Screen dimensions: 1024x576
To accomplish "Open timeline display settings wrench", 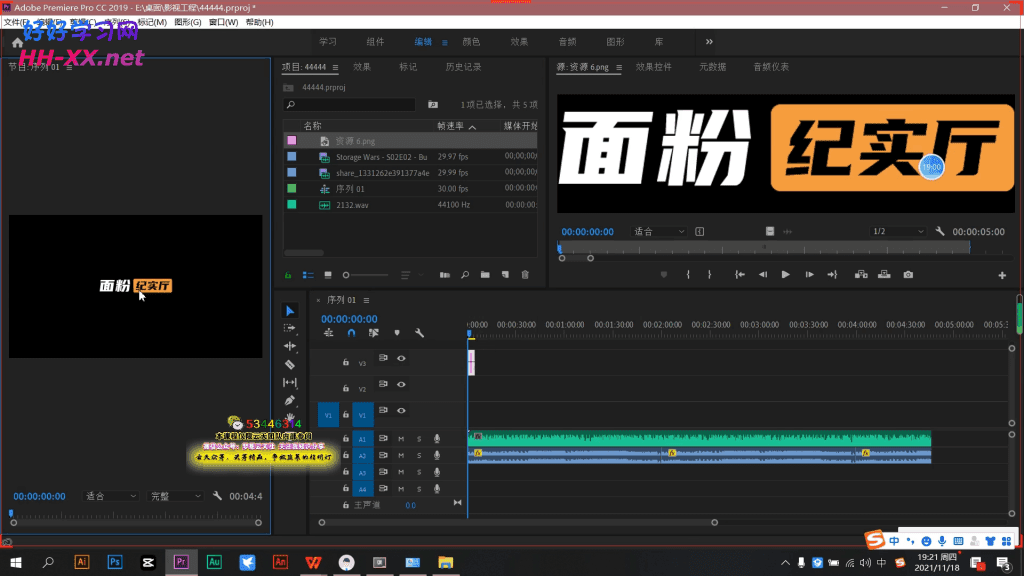I will (419, 333).
